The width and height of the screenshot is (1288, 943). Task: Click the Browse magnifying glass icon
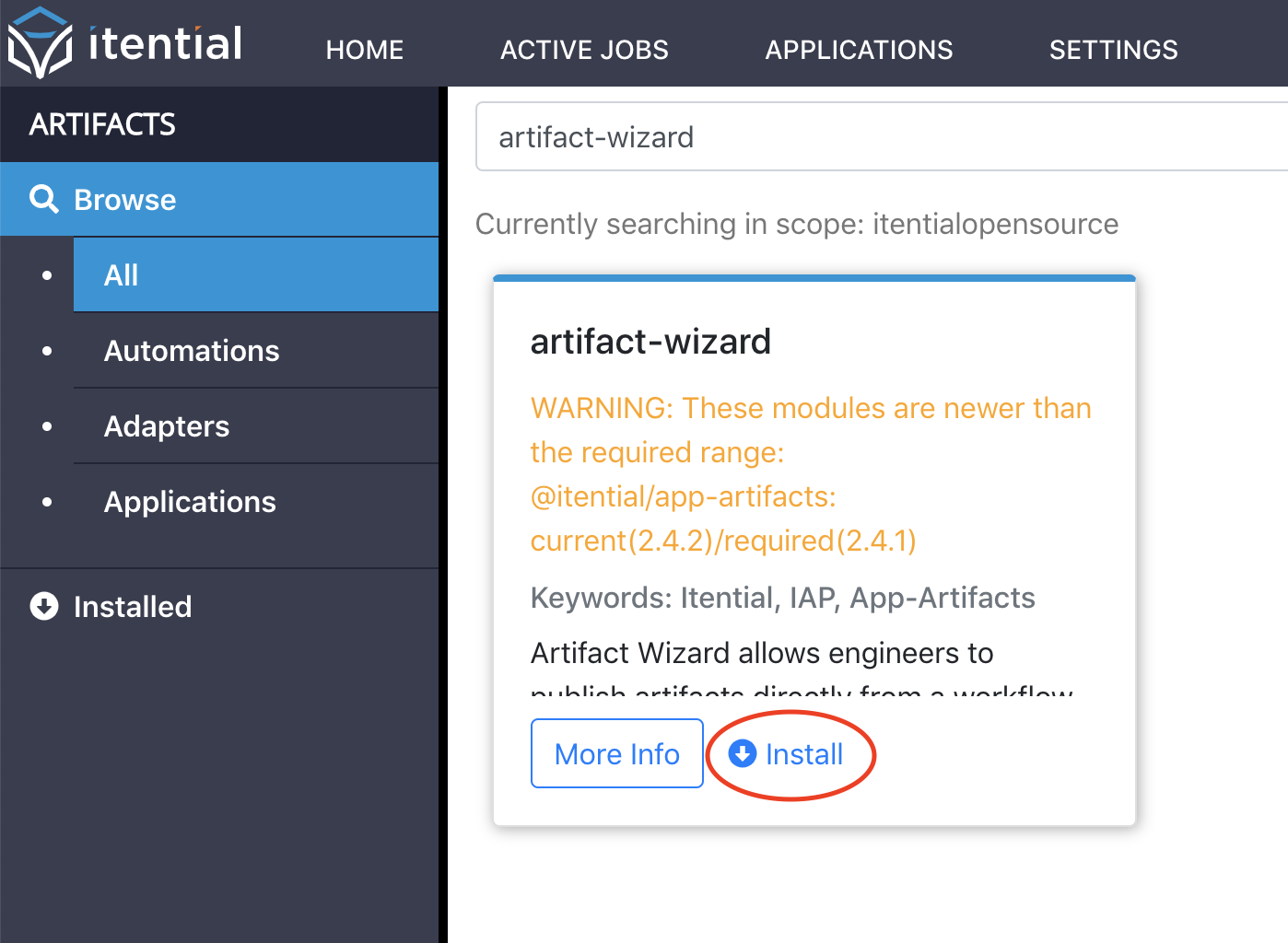(x=43, y=199)
